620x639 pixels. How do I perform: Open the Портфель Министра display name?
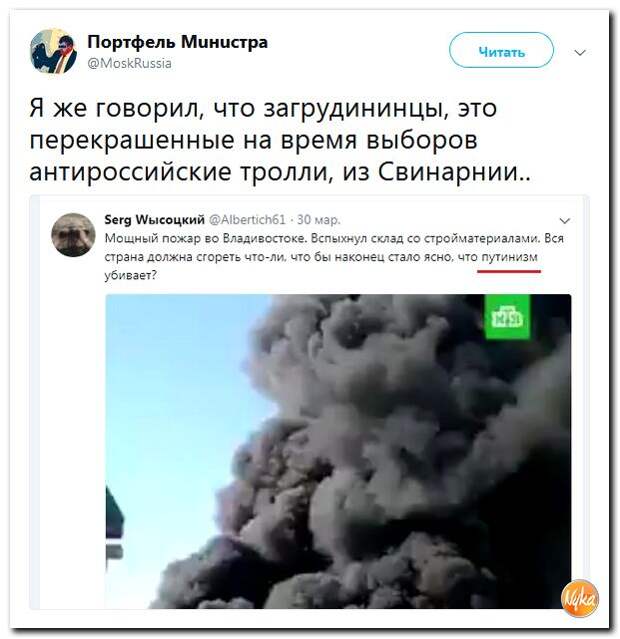pos(177,42)
